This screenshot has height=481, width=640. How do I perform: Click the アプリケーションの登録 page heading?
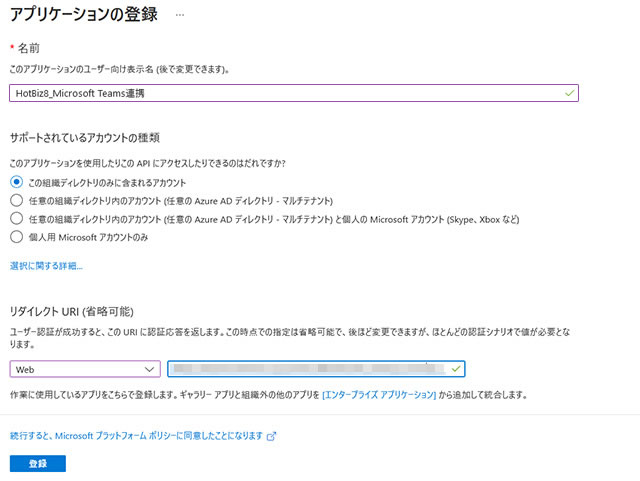coord(84,15)
